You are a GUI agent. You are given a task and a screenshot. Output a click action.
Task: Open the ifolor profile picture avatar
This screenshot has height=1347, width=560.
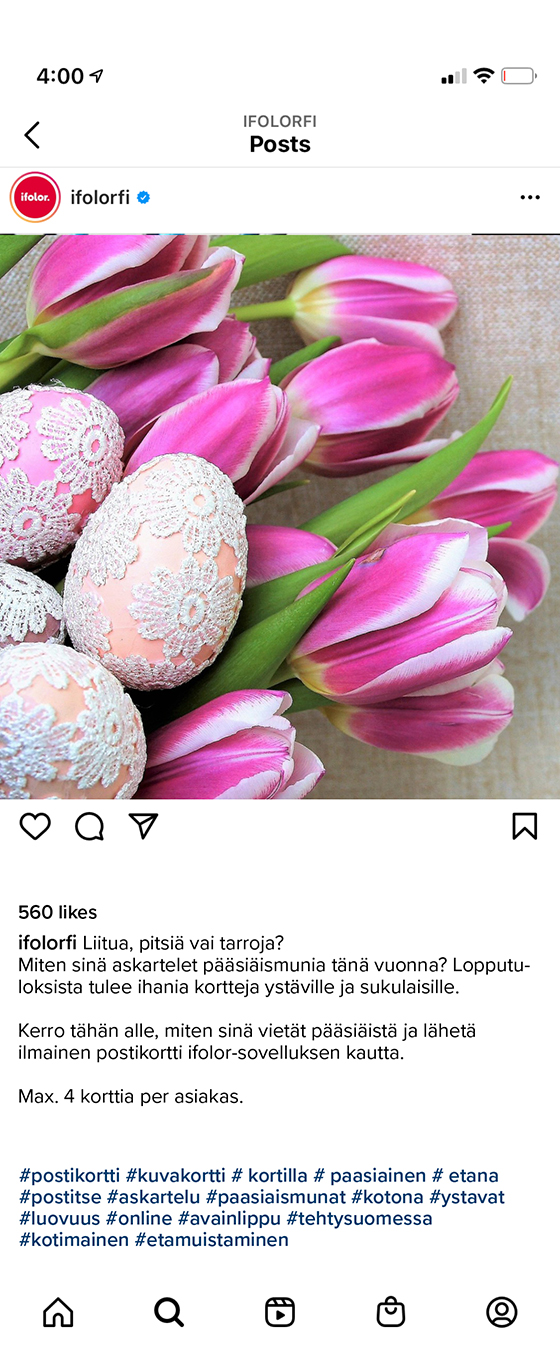[35, 197]
